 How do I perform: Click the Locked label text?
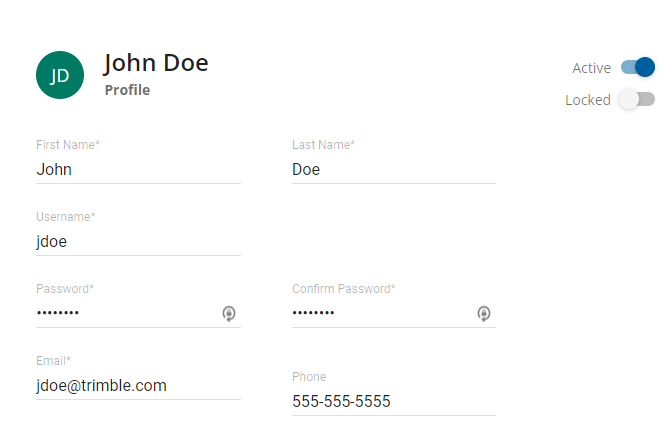[587, 100]
